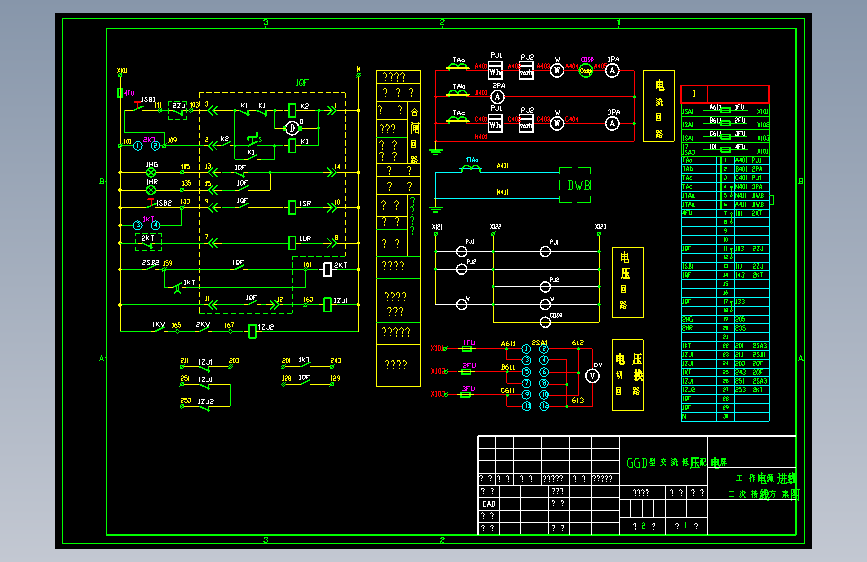Select the DWB dashed device box
867x562 pixels.
click(575, 185)
